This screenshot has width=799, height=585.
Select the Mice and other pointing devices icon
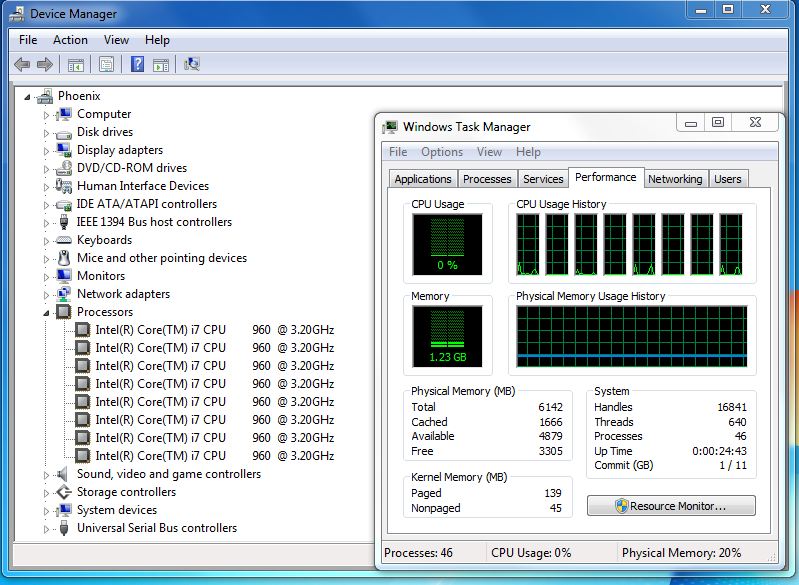point(64,258)
